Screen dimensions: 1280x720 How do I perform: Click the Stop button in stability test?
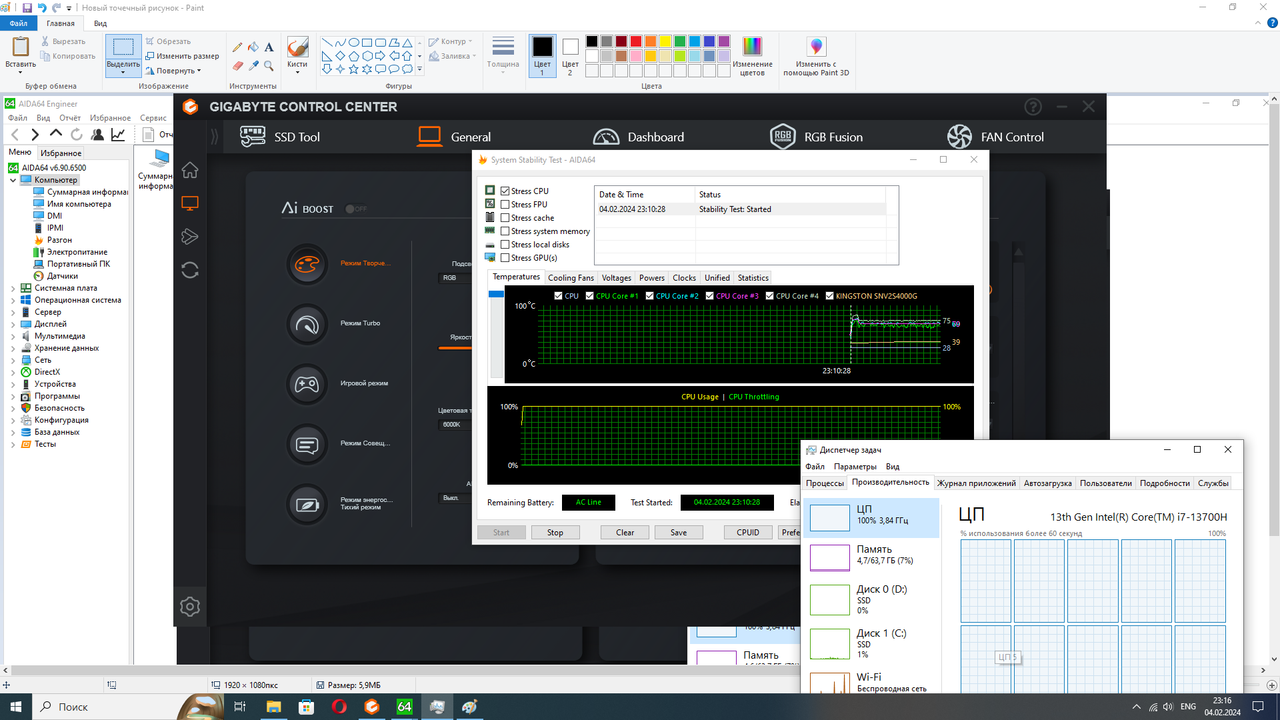click(555, 532)
